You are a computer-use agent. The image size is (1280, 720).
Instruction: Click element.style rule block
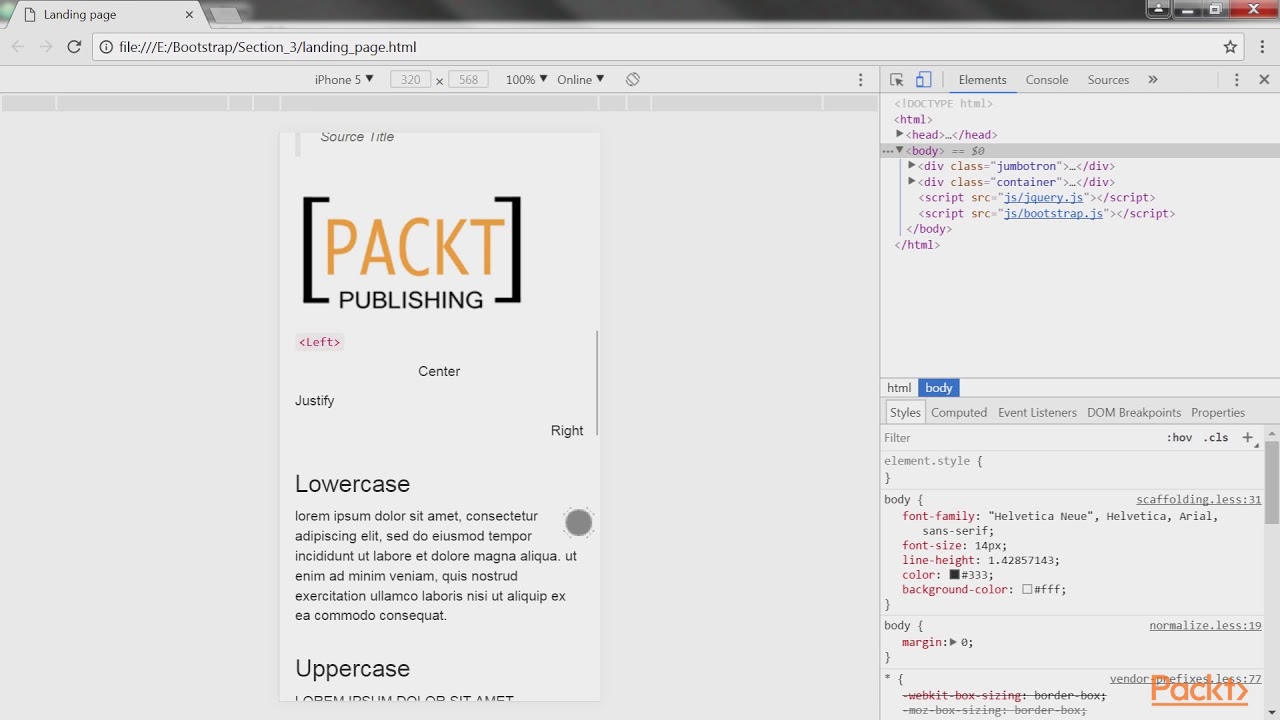[x=1073, y=469]
